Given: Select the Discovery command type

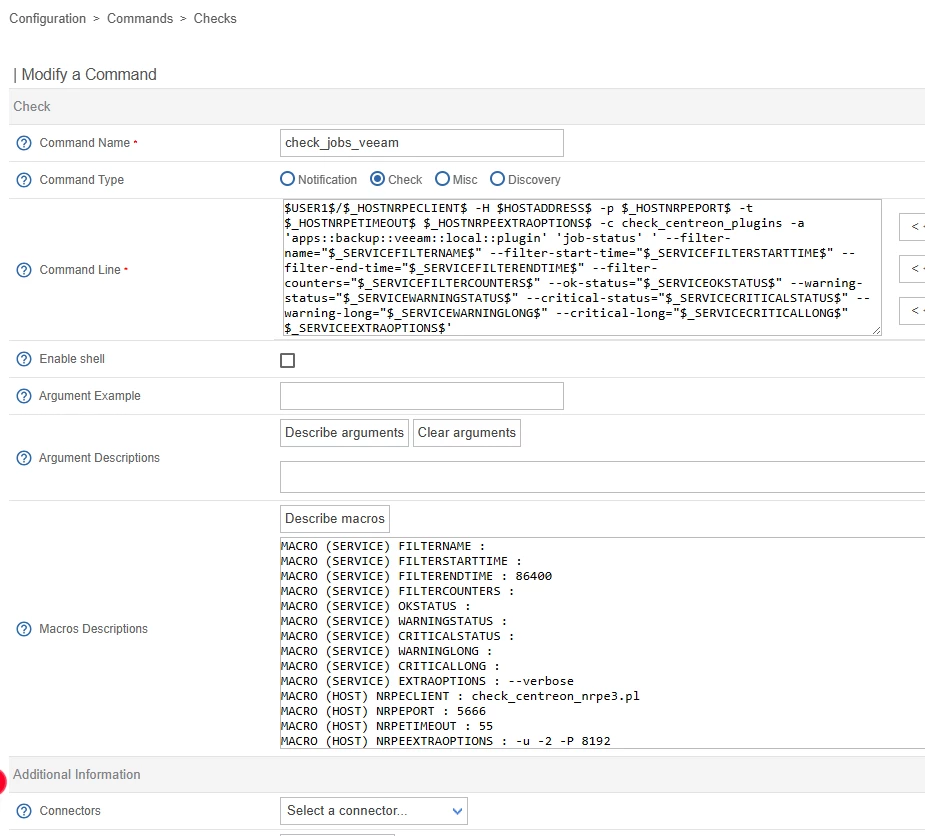Looking at the screenshot, I should 497,179.
